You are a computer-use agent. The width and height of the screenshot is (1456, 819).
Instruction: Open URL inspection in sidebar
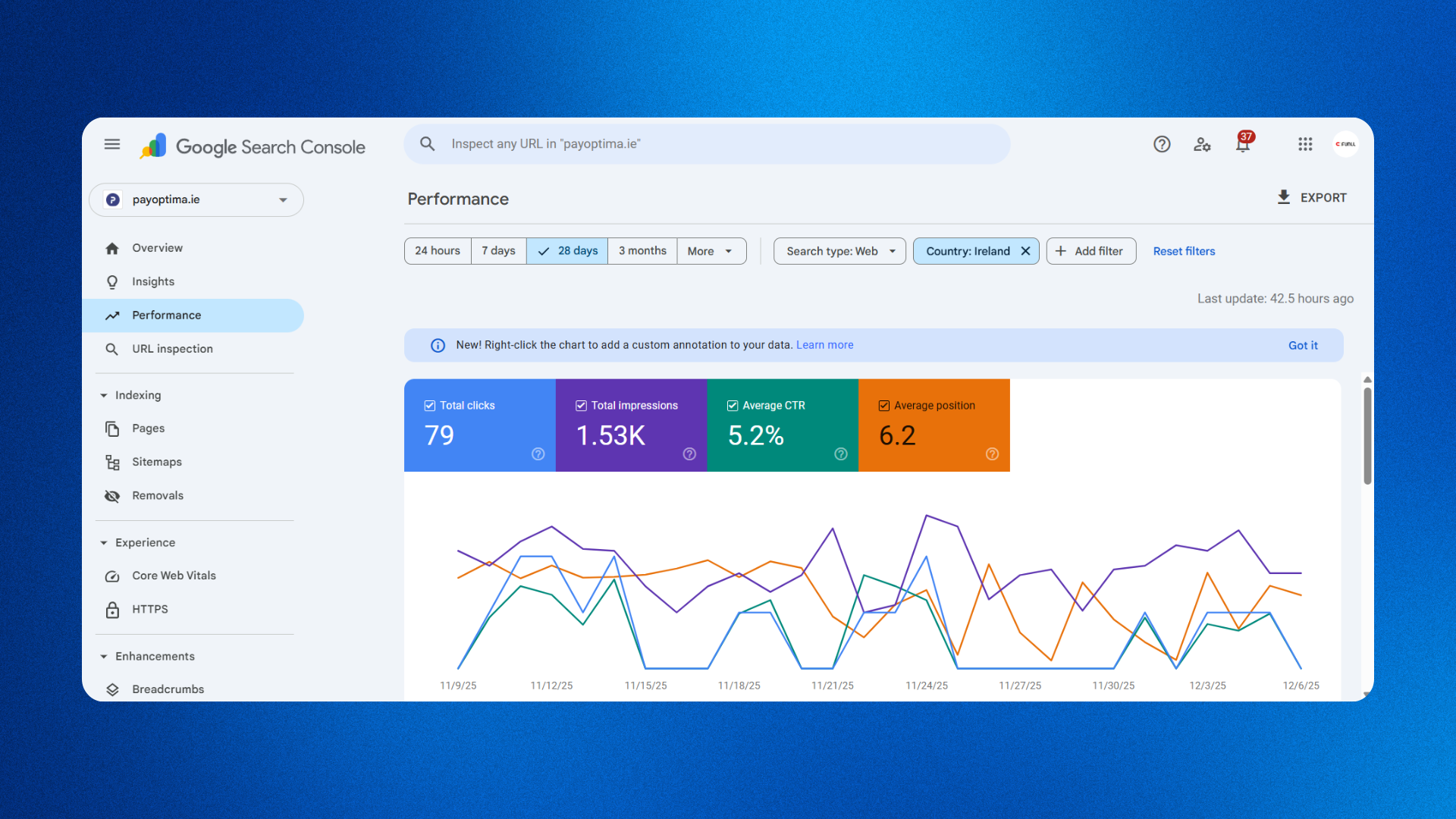click(193, 349)
